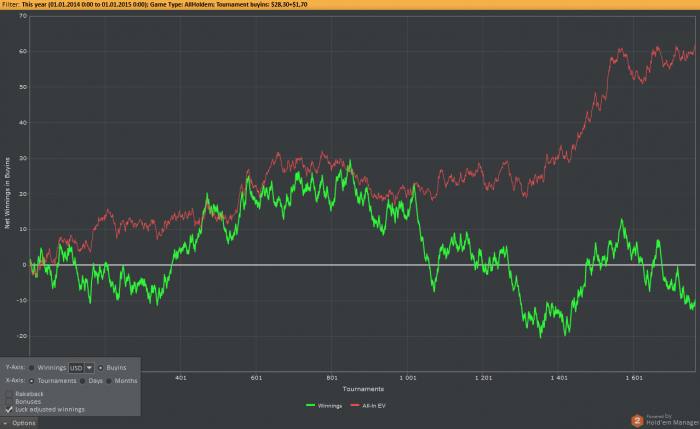Screen dimensions: 700x429
Task: Click y-axis tick label -20
Action: 22,336
